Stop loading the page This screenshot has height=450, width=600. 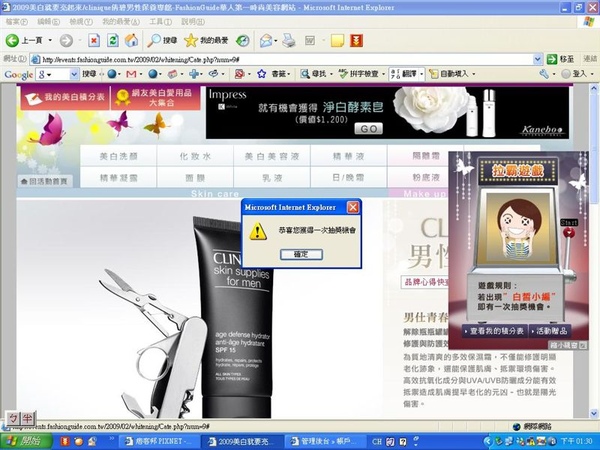[94, 40]
